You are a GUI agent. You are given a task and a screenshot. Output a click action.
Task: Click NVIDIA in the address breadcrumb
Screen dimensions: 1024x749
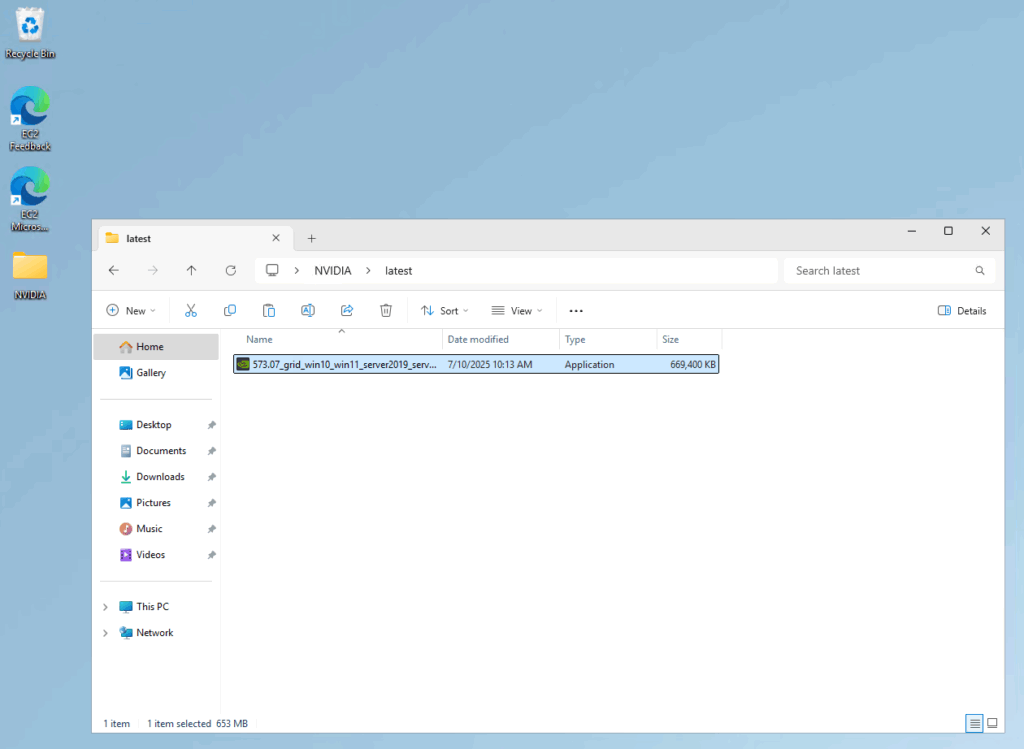tap(333, 270)
